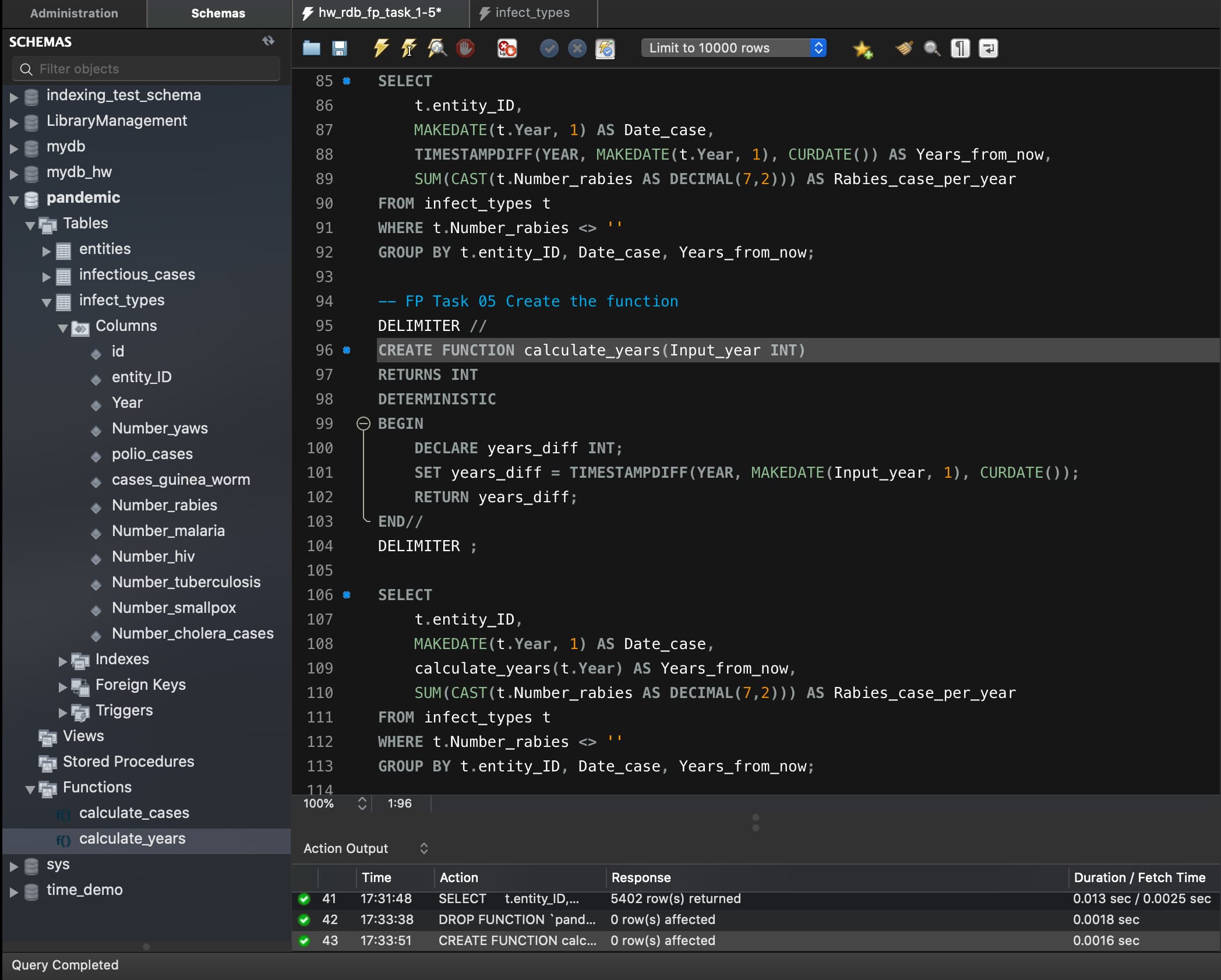Click the Beautify query broom icon
Image resolution: width=1221 pixels, height=980 pixels.
coord(904,48)
